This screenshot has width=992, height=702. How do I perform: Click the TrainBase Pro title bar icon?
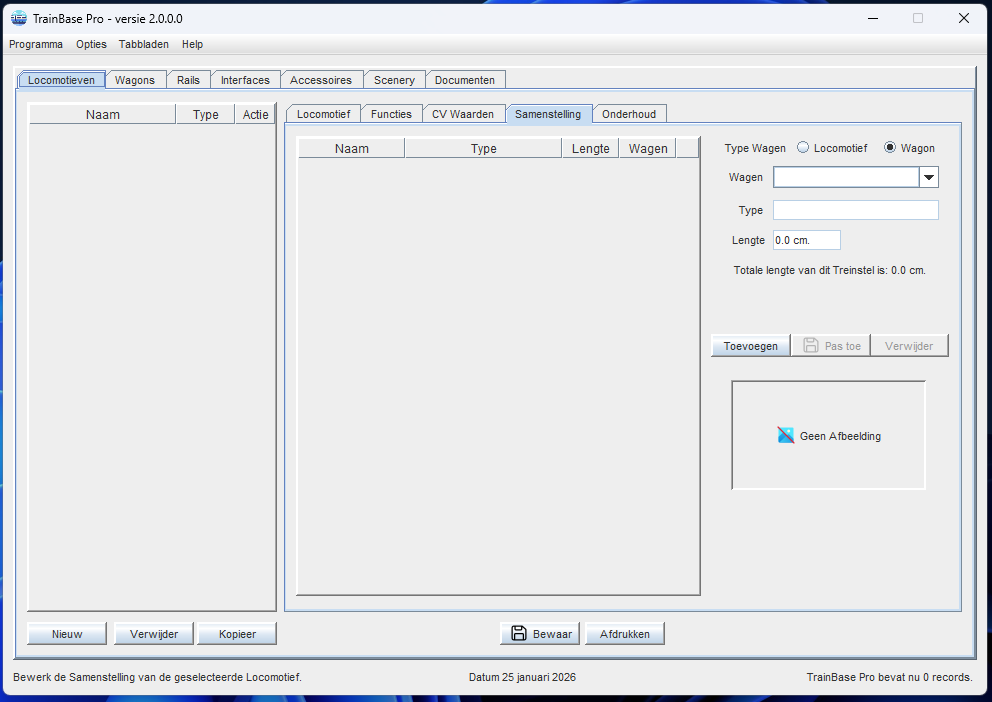(18, 18)
